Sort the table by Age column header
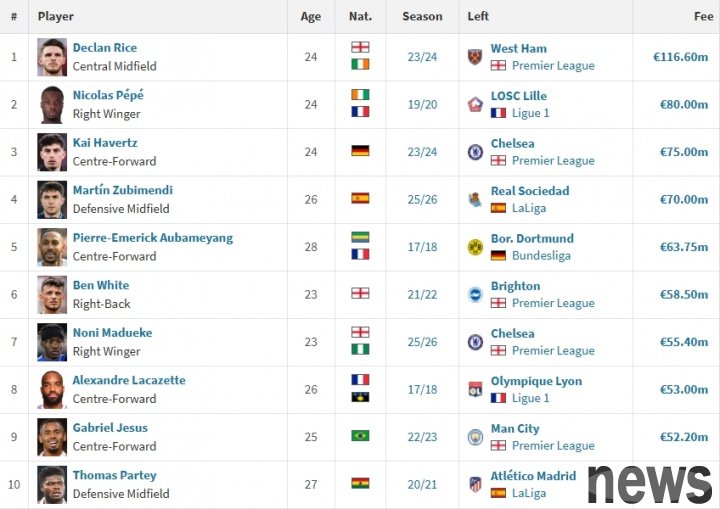Viewport: 720px width, 509px height. [311, 17]
